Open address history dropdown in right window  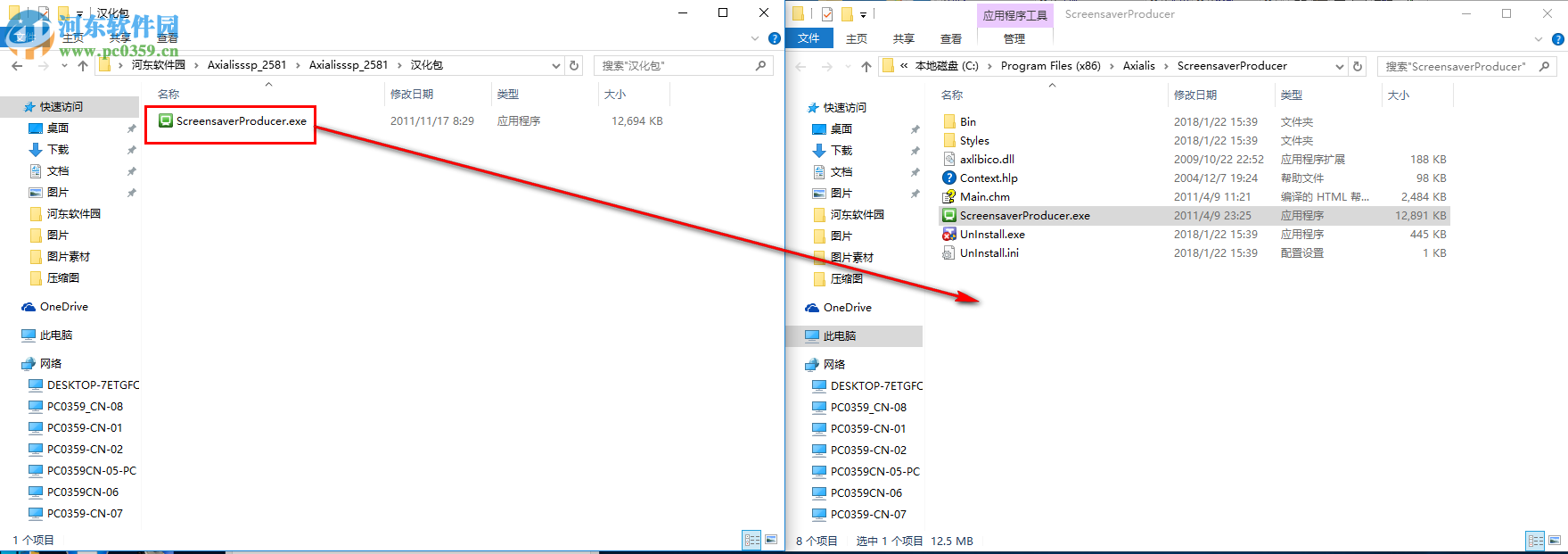pyautogui.click(x=1339, y=66)
